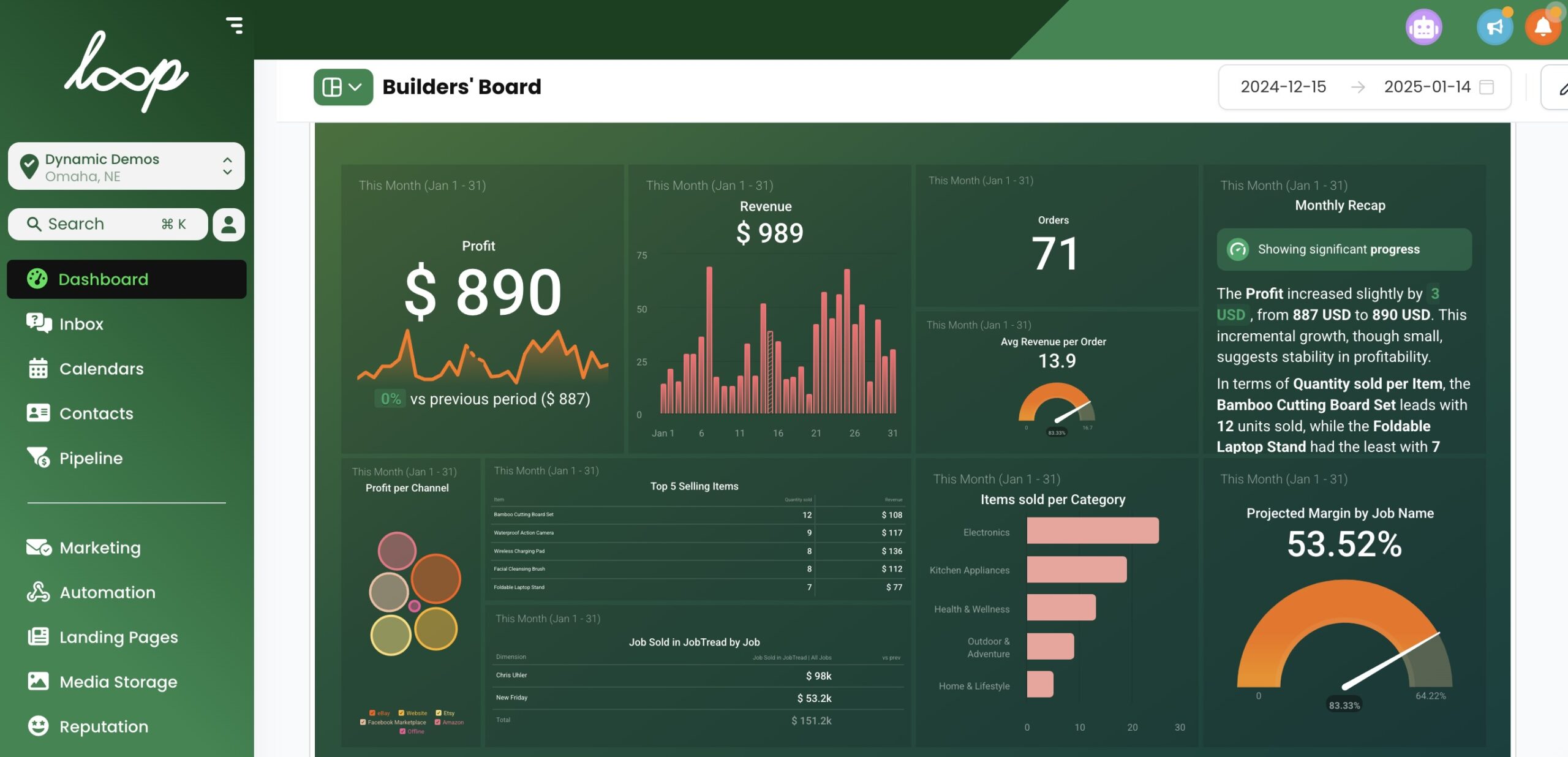The image size is (1568, 757).
Task: Click the Avg Revenue per Order gauge
Action: pyautogui.click(x=1057, y=403)
